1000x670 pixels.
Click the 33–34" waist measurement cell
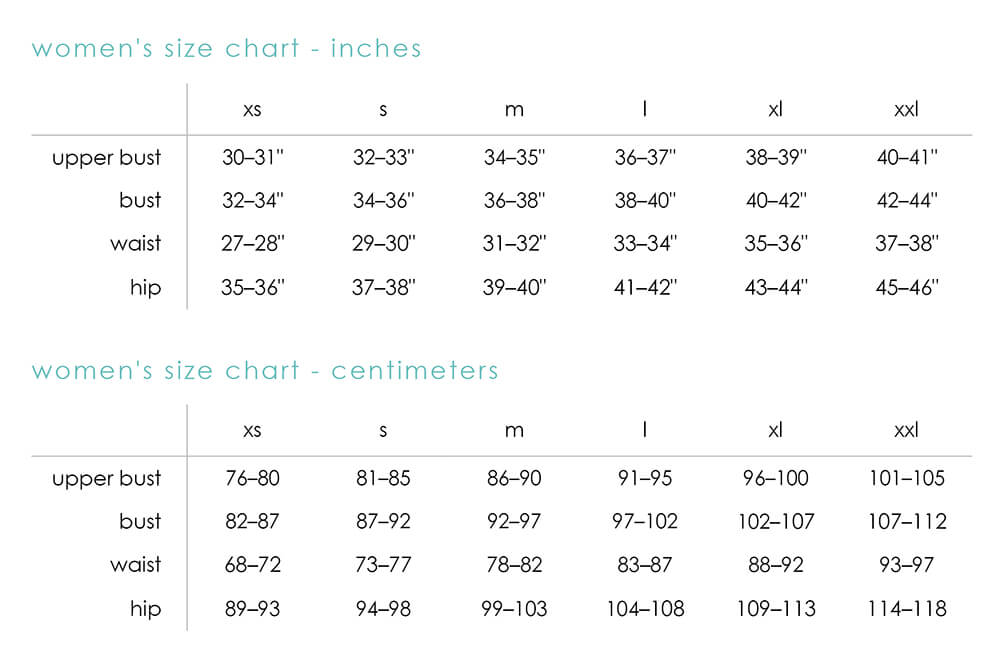[645, 243]
